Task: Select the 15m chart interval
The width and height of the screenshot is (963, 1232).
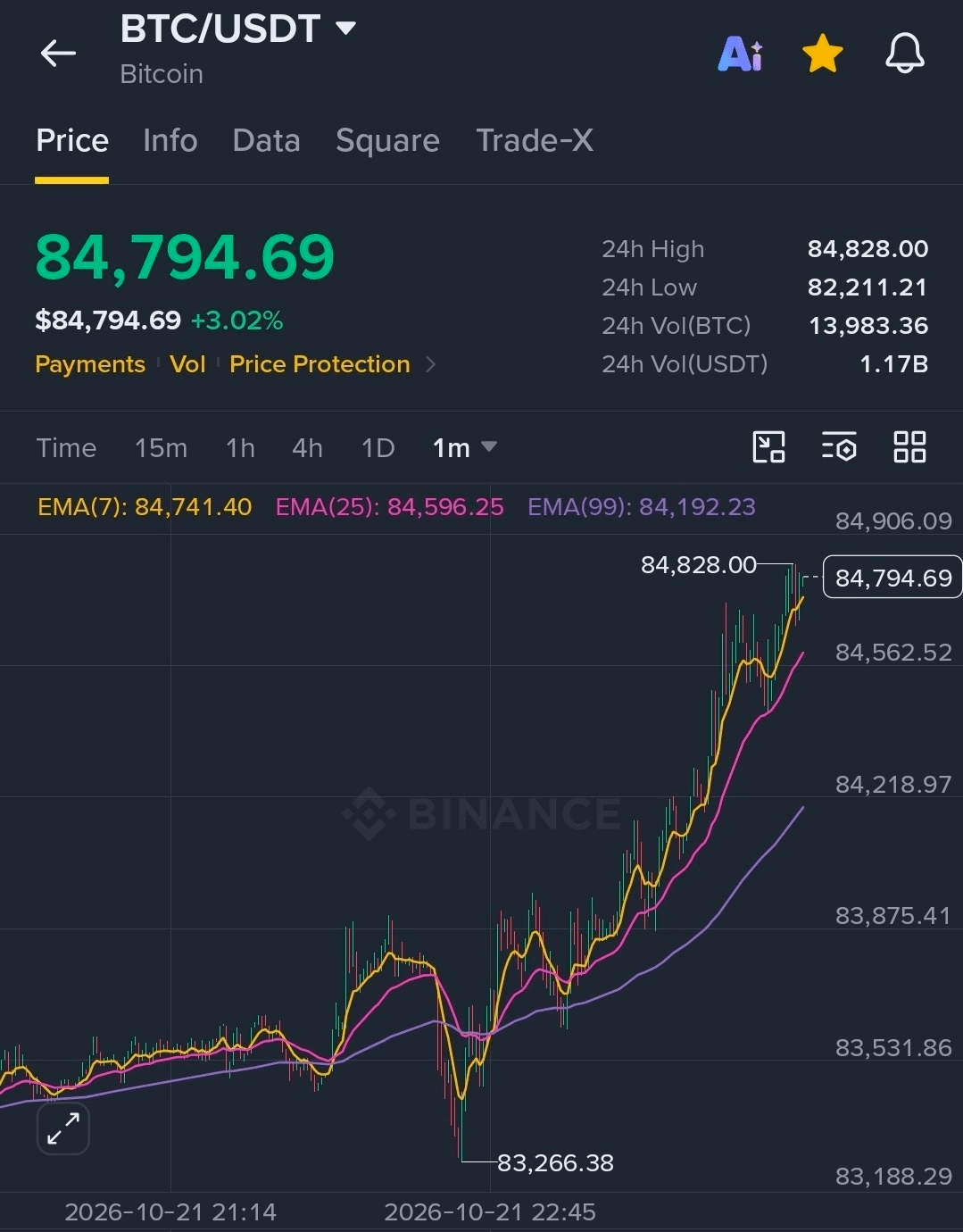Action: coord(162,448)
